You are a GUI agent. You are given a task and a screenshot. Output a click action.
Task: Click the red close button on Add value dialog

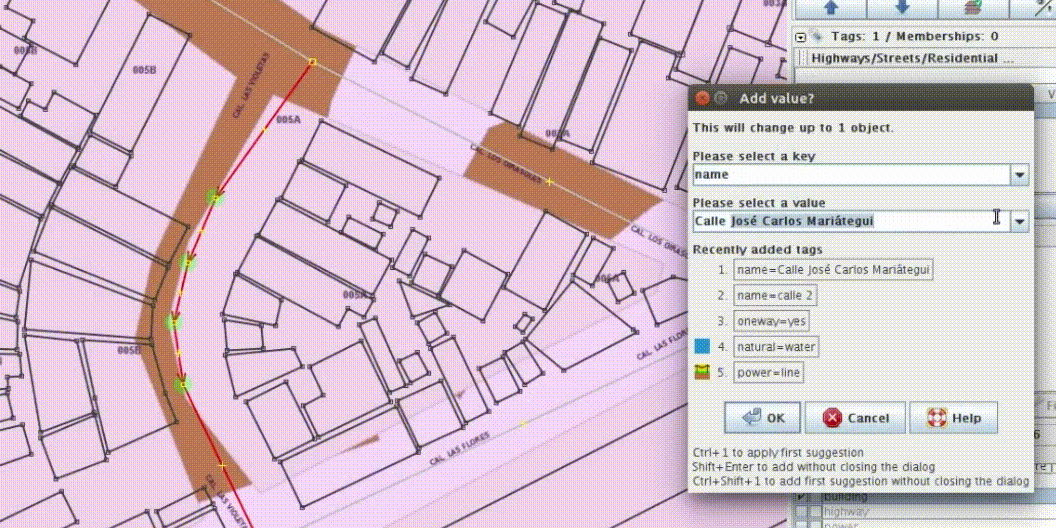702,98
